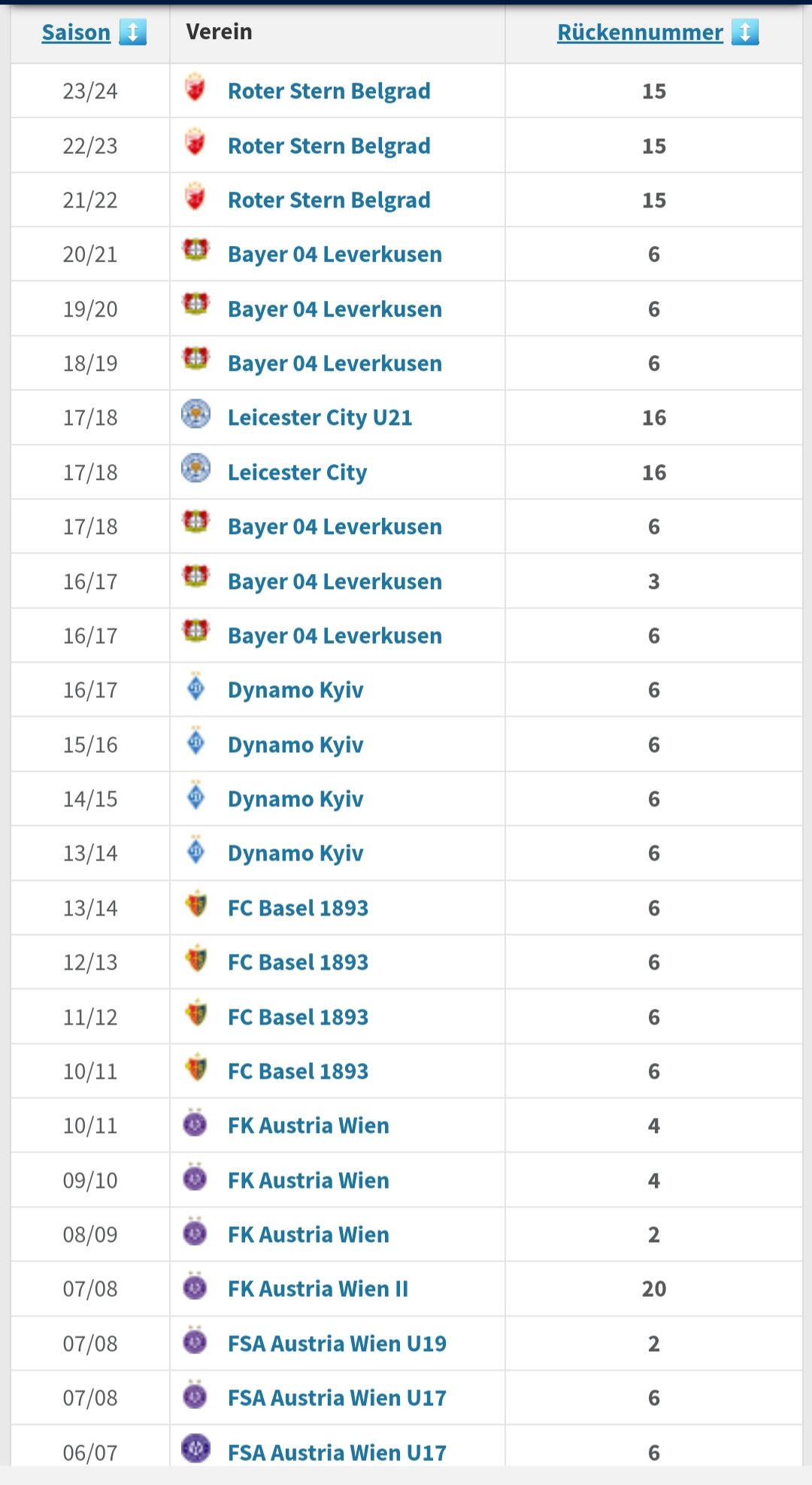812x1485 pixels.
Task: Open Roter Stern Belgrad link for season 22/23
Action: tap(329, 146)
